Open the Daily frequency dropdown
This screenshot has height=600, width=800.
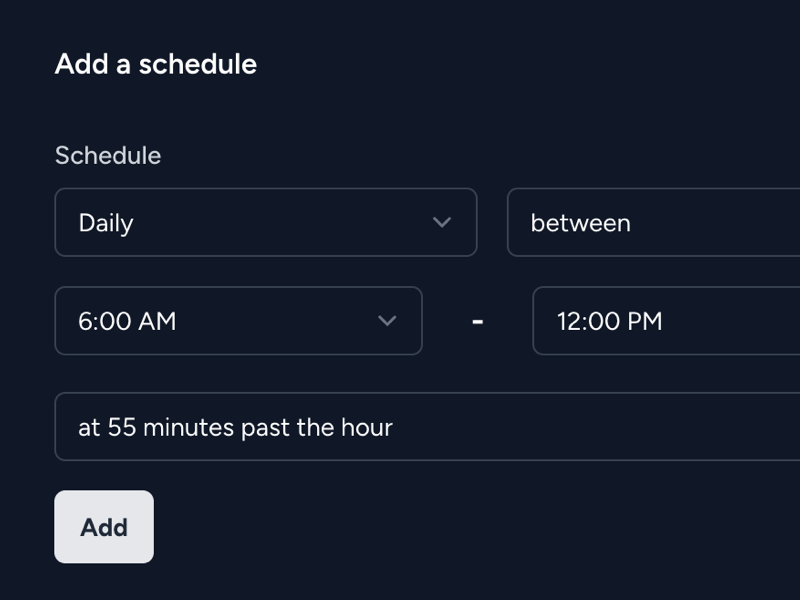[266, 222]
